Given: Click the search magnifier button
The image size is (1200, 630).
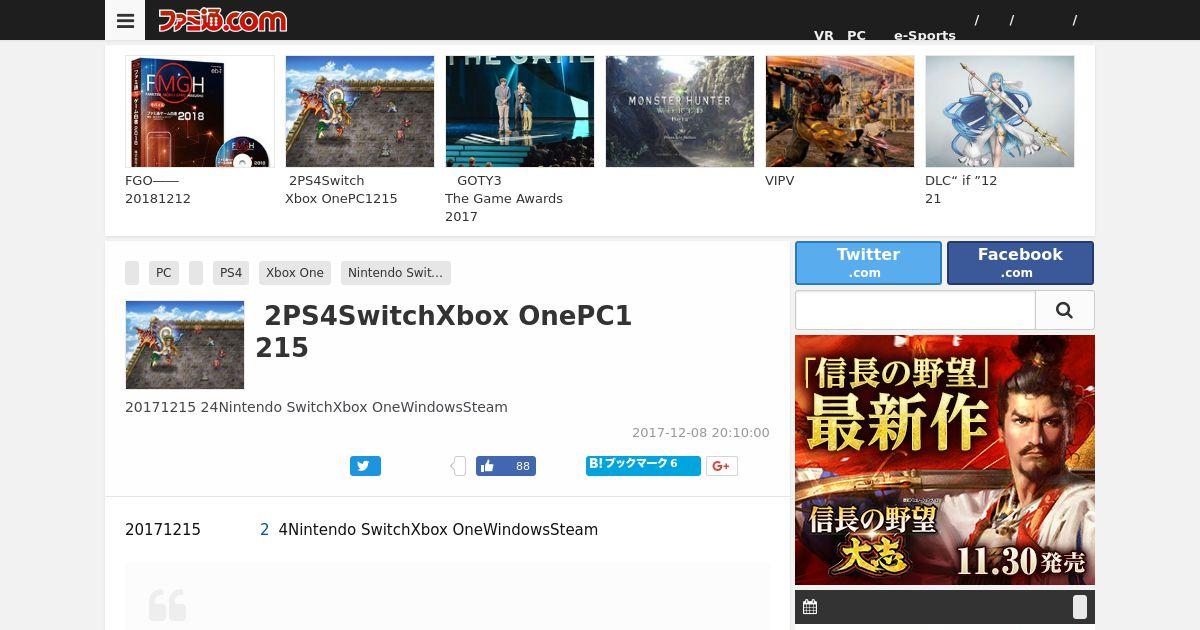Looking at the screenshot, I should pyautogui.click(x=1065, y=310).
